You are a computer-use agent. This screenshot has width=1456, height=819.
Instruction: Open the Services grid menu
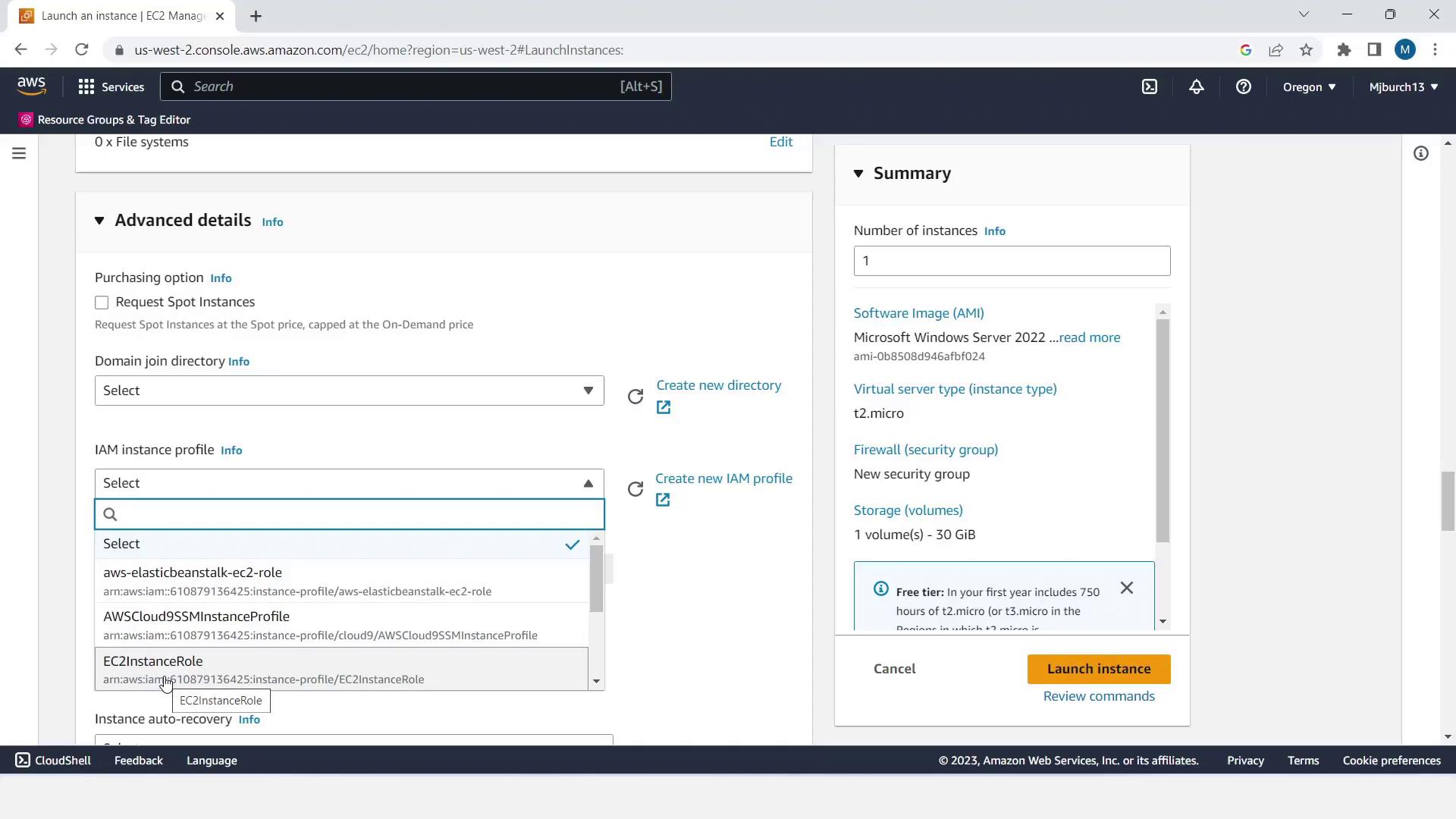pos(111,86)
